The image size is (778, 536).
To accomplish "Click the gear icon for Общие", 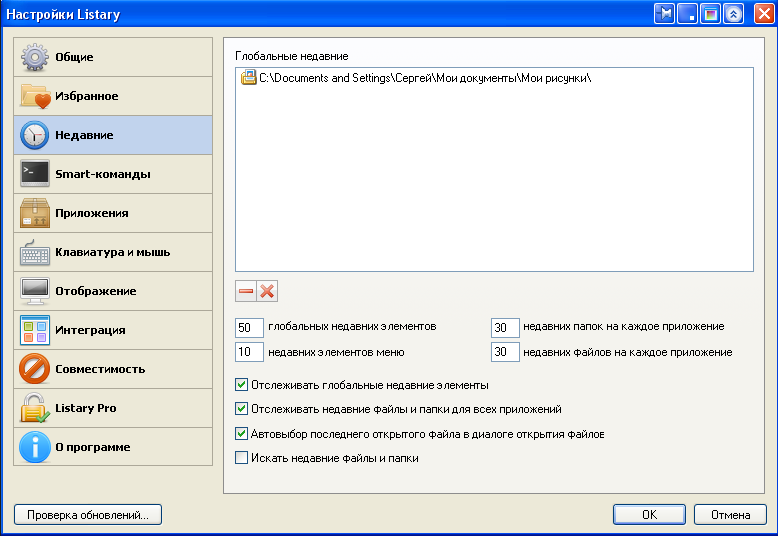I will click(35, 57).
